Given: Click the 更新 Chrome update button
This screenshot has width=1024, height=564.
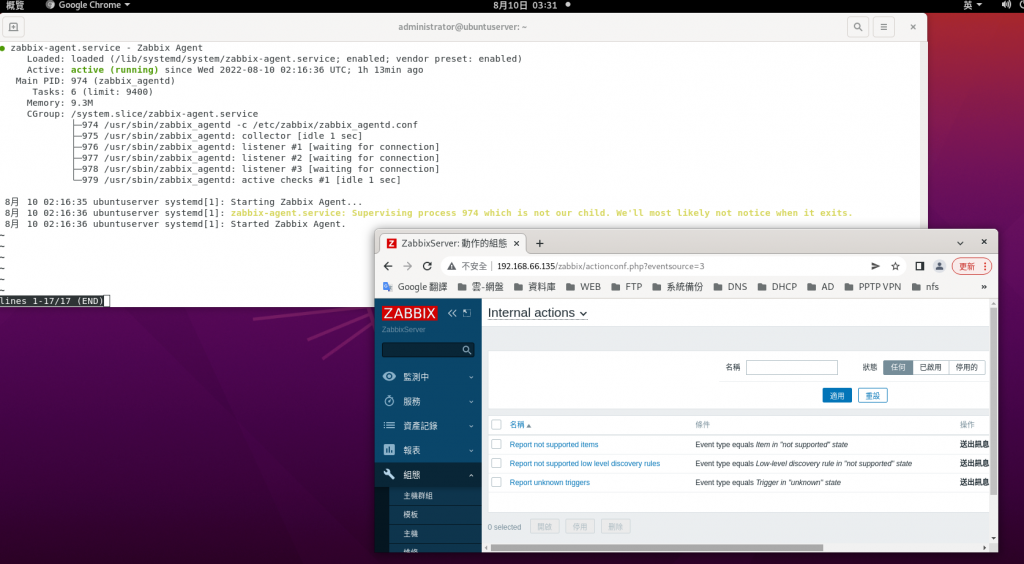Looking at the screenshot, I should click(972, 266).
